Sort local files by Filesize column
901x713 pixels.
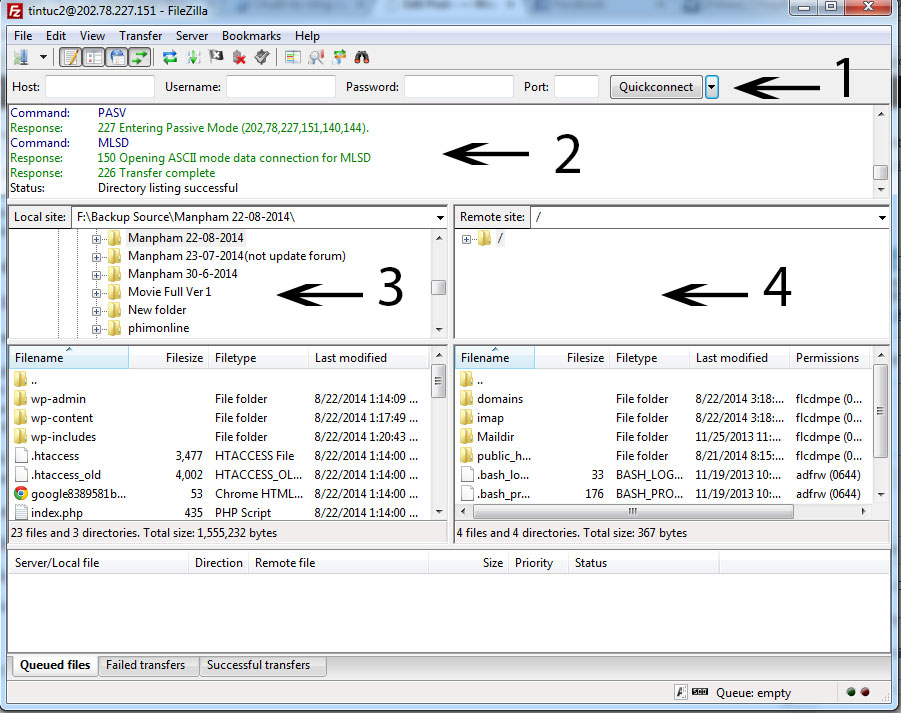pos(169,357)
